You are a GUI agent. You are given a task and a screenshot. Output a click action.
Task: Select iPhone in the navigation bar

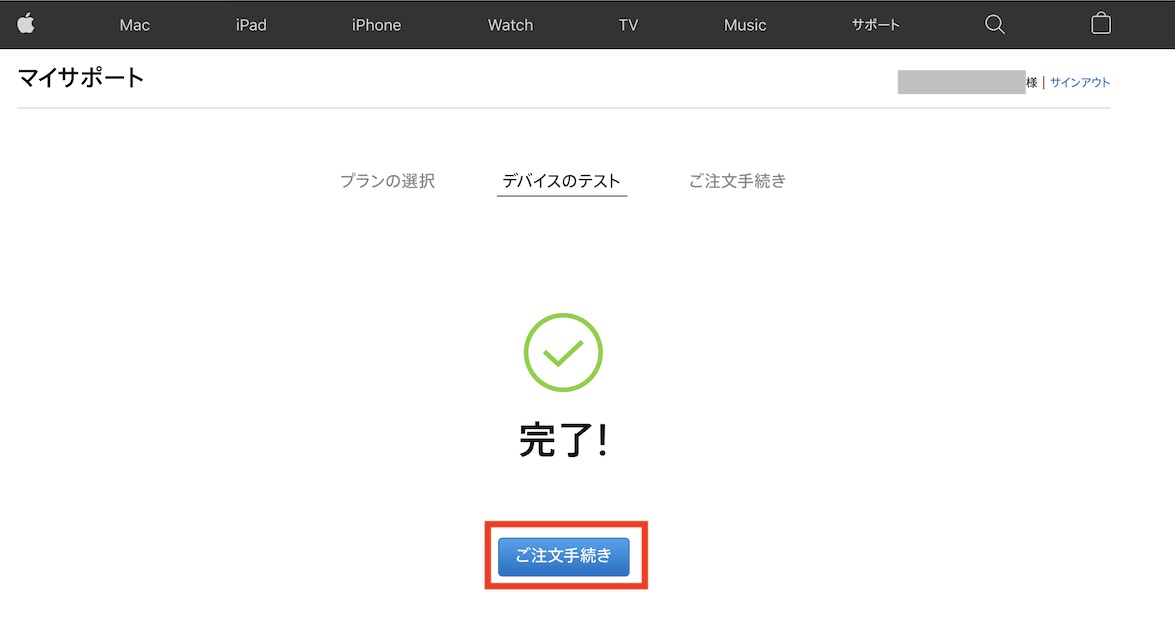click(376, 25)
